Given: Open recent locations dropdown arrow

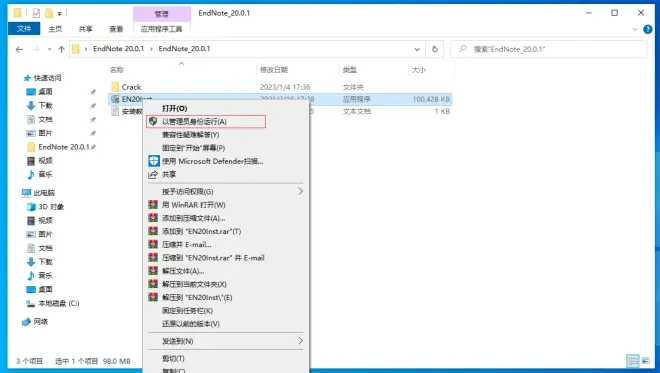Looking at the screenshot, I should point(50,49).
